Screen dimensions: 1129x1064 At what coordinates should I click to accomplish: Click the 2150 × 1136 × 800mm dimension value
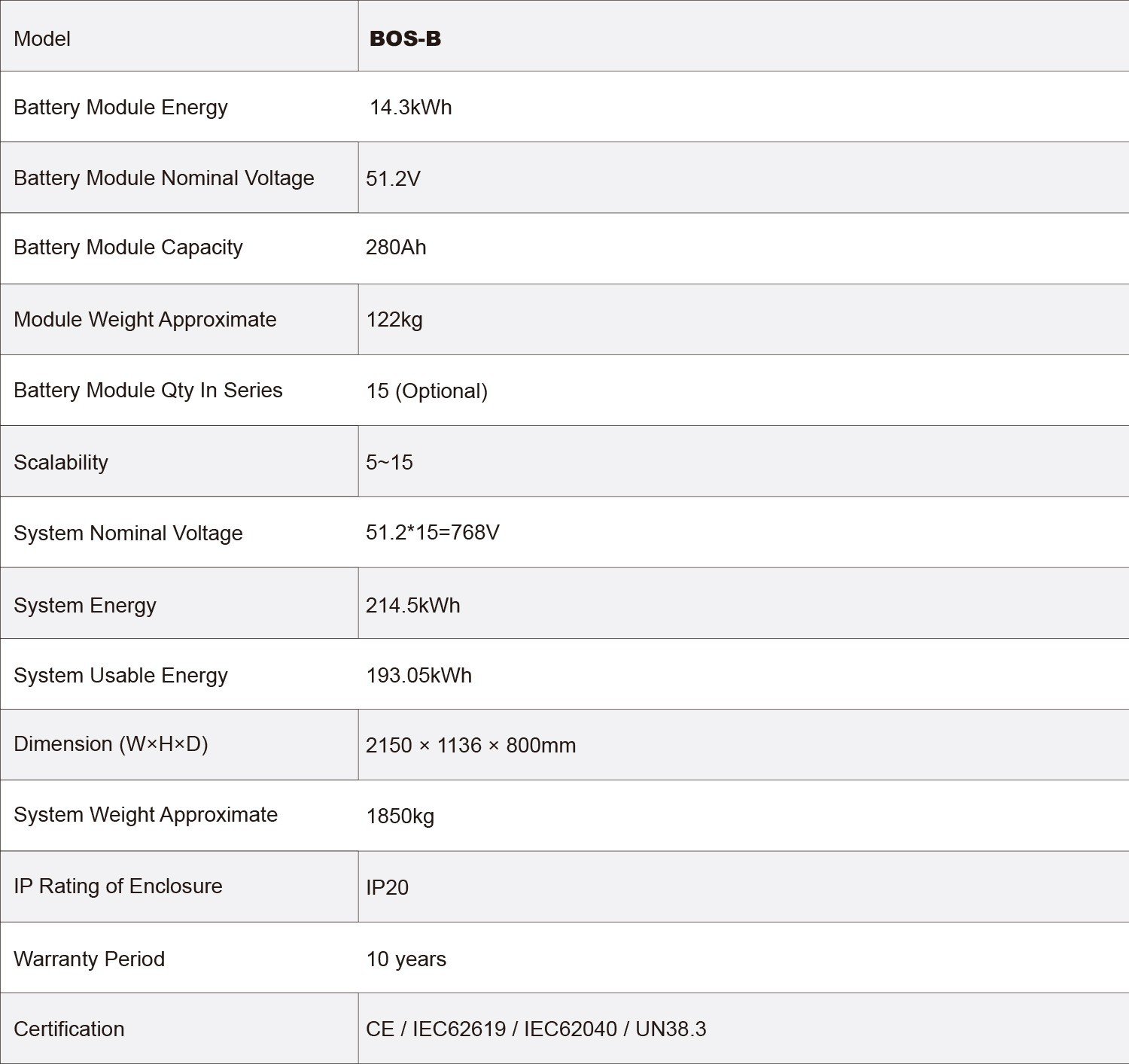point(471,746)
